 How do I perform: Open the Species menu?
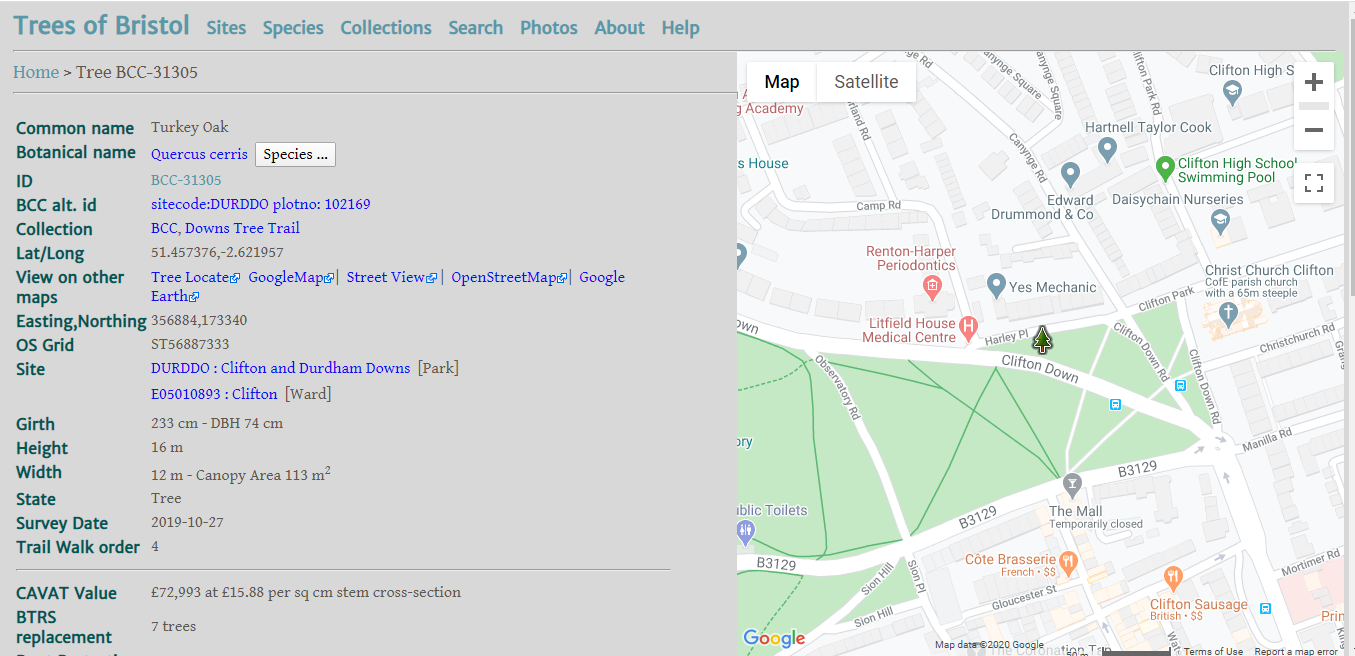coord(293,28)
